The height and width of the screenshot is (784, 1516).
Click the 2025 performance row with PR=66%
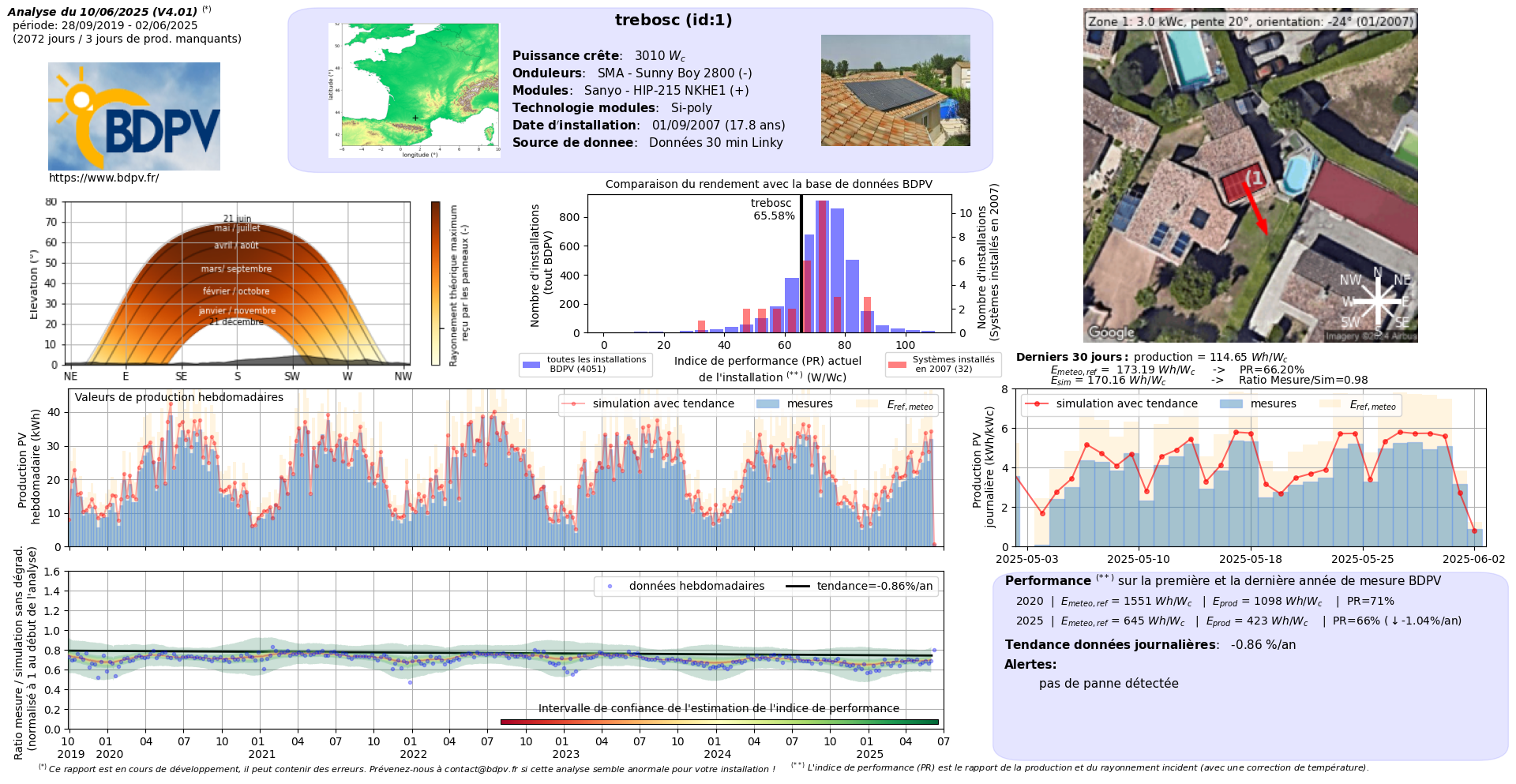pos(1239,621)
